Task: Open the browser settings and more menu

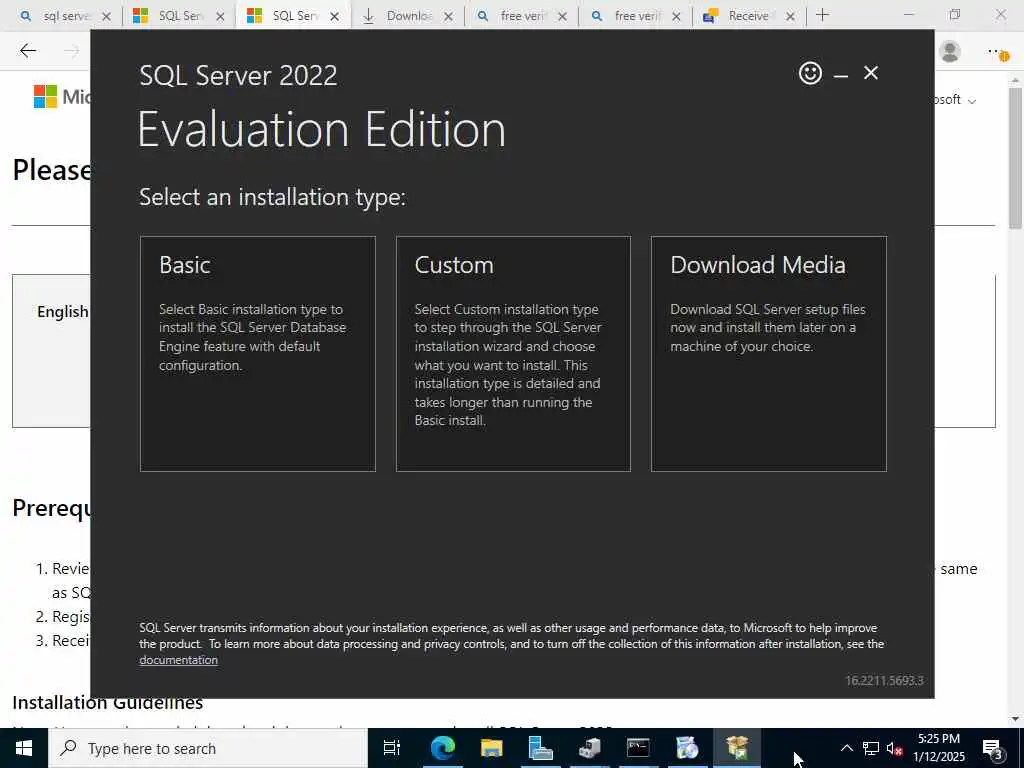Action: point(998,52)
